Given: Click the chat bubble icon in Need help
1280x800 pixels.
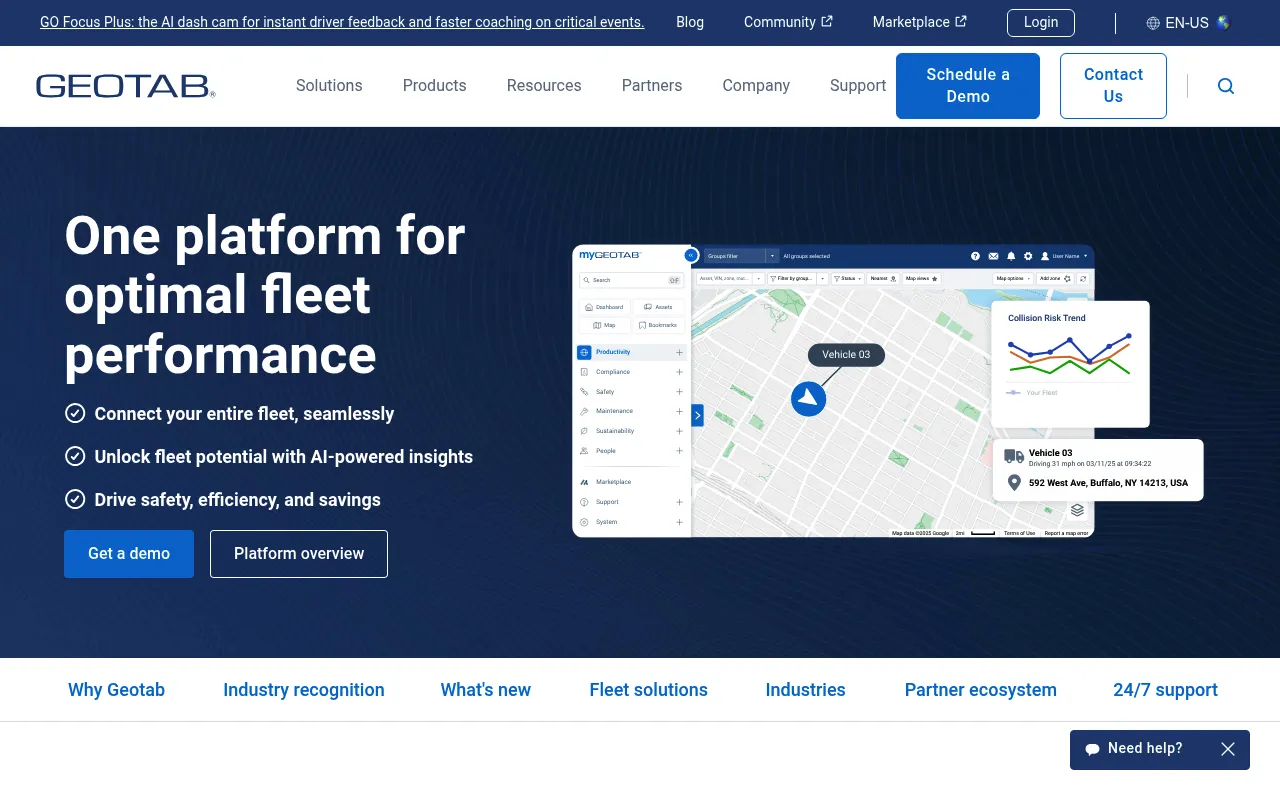Looking at the screenshot, I should (x=1094, y=749).
